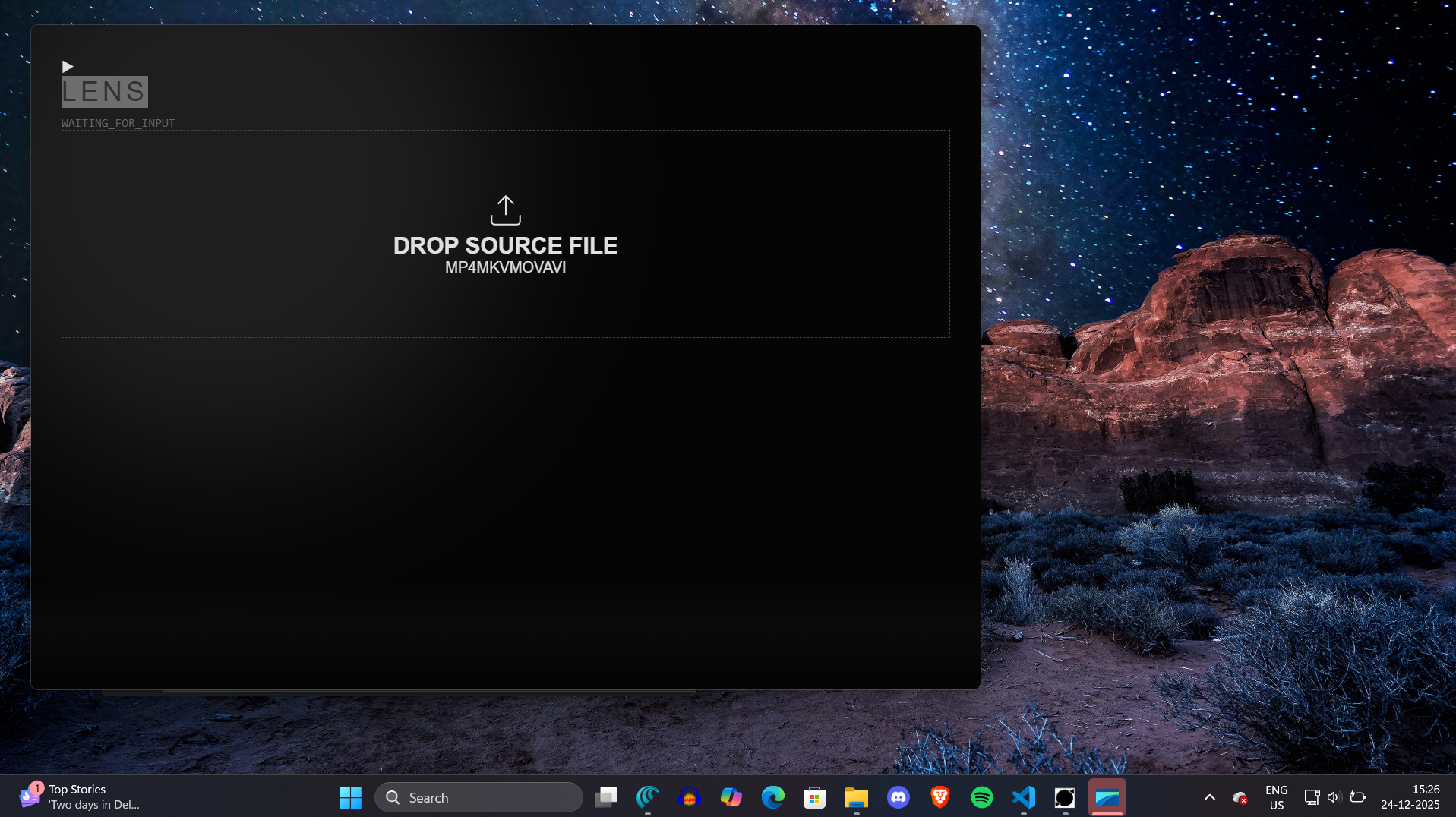This screenshot has width=1456, height=817.
Task: Select the play triangle above the LENS title
Action: pyautogui.click(x=68, y=67)
